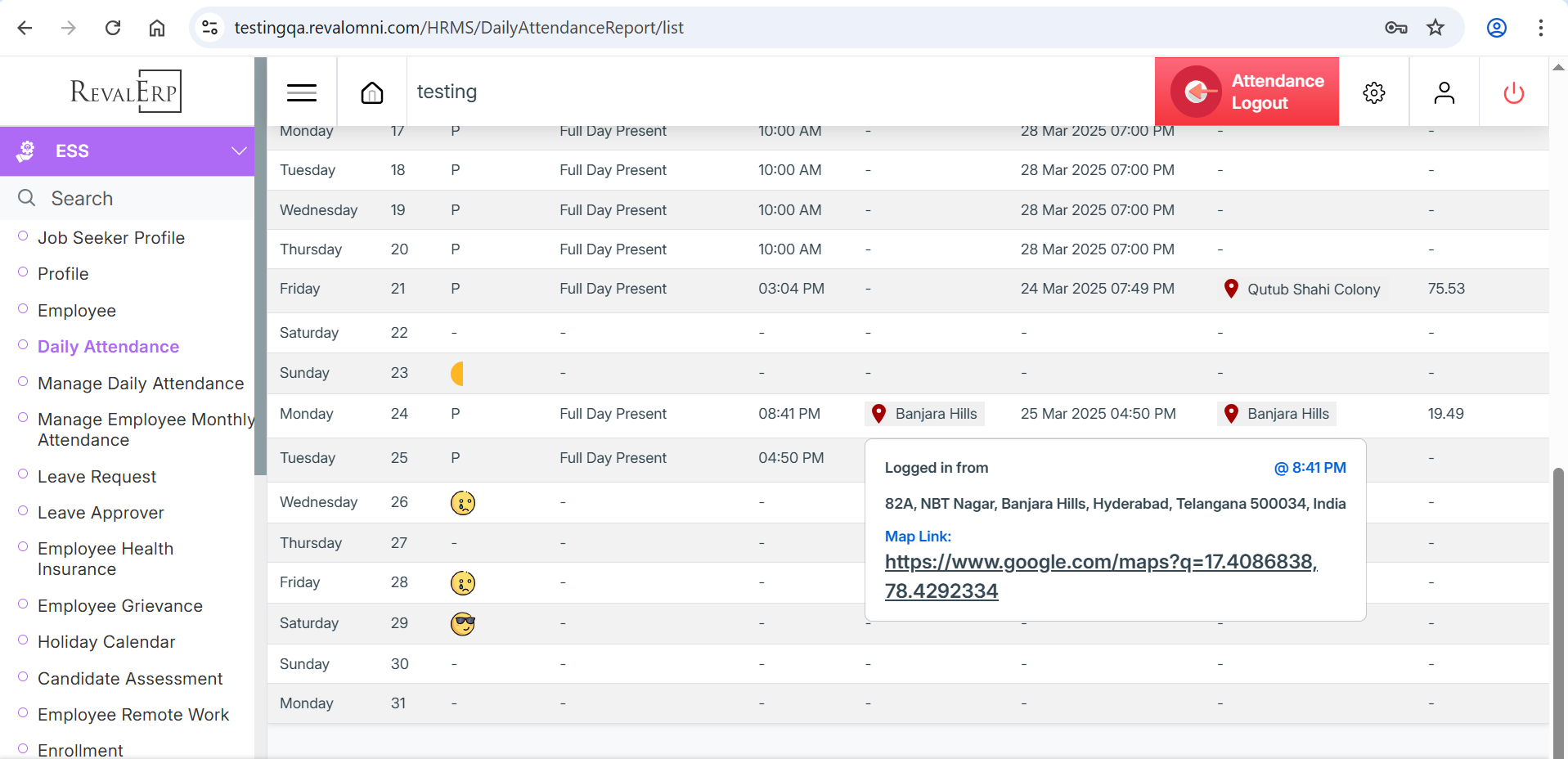Viewport: 1568px width, 759px height.
Task: Click the half-day icon on Sunday 23
Action: (x=457, y=373)
